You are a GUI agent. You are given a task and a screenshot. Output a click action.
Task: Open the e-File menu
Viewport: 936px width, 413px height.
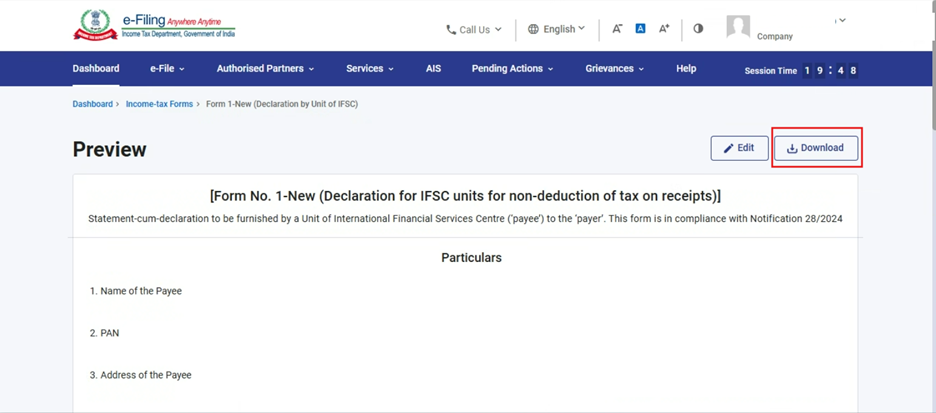point(167,69)
